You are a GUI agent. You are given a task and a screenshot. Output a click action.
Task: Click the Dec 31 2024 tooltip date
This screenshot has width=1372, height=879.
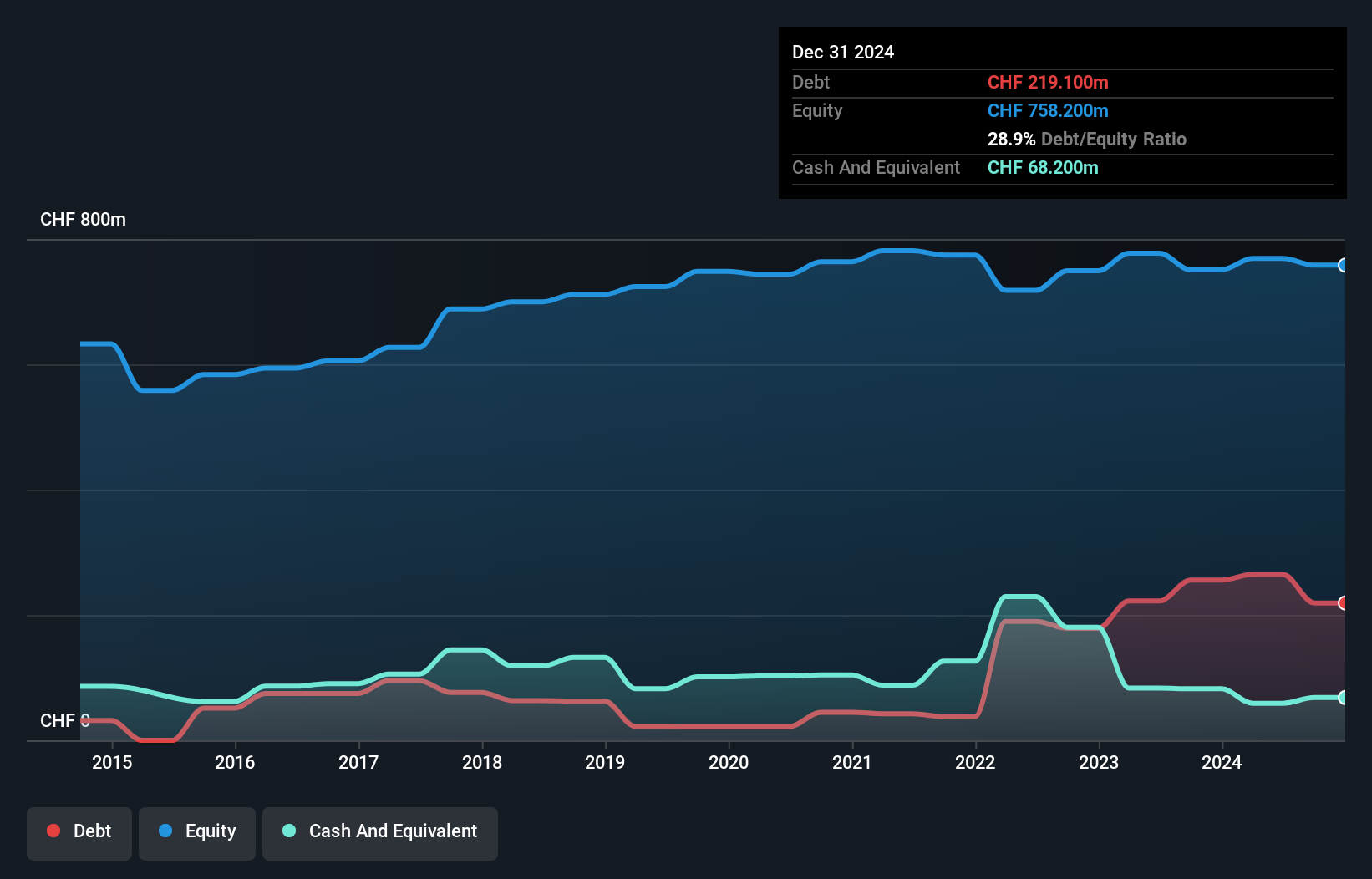pyautogui.click(x=843, y=52)
